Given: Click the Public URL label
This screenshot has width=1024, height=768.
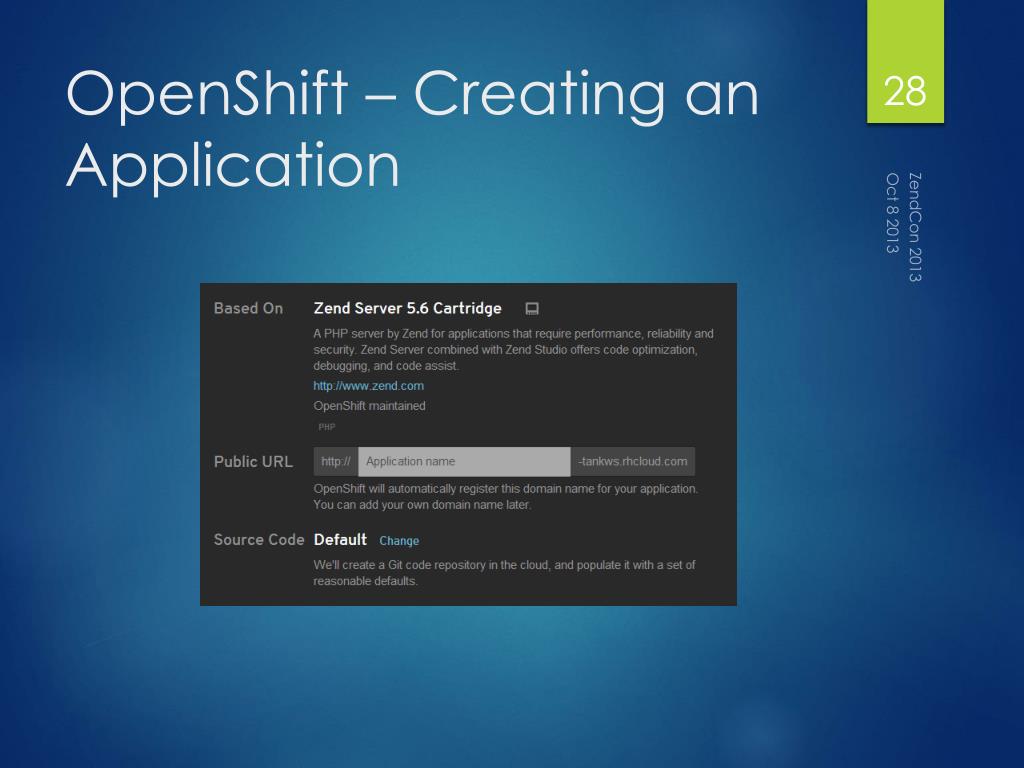Looking at the screenshot, I should pyautogui.click(x=253, y=462).
